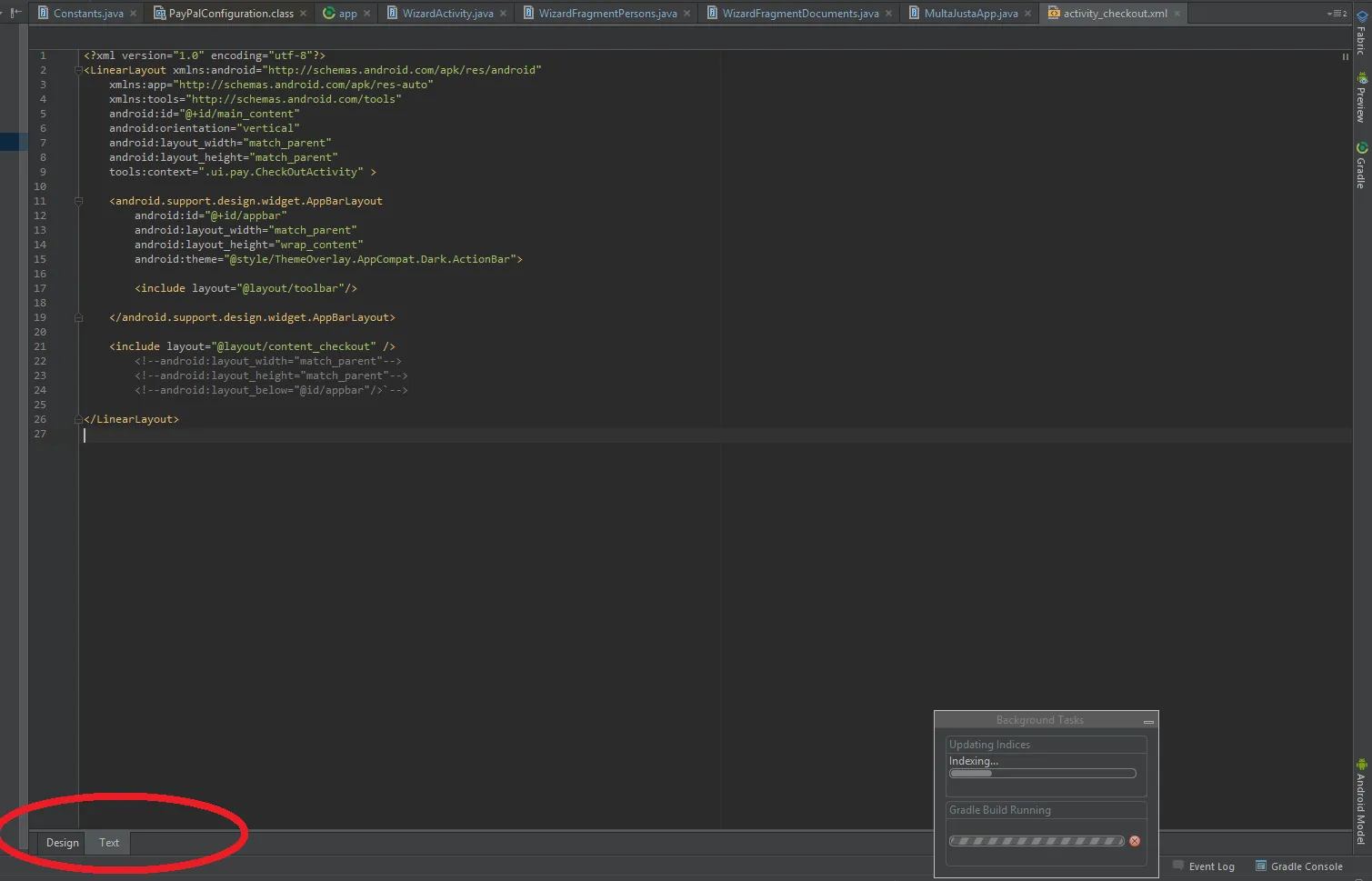Show hidden tabs dropdown list
1372x881 pixels.
1337,14
